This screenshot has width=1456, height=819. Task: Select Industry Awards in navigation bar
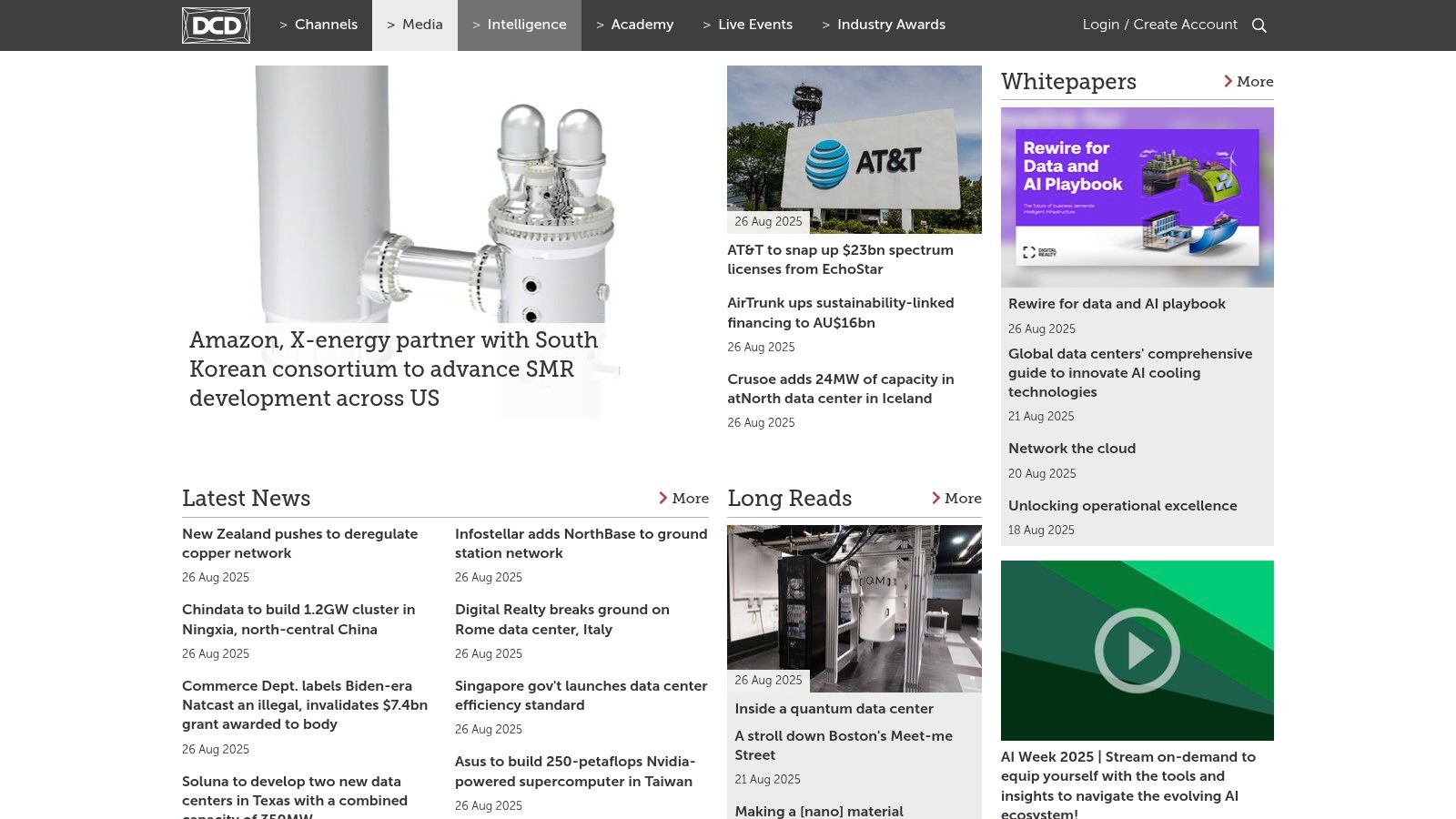(884, 25)
